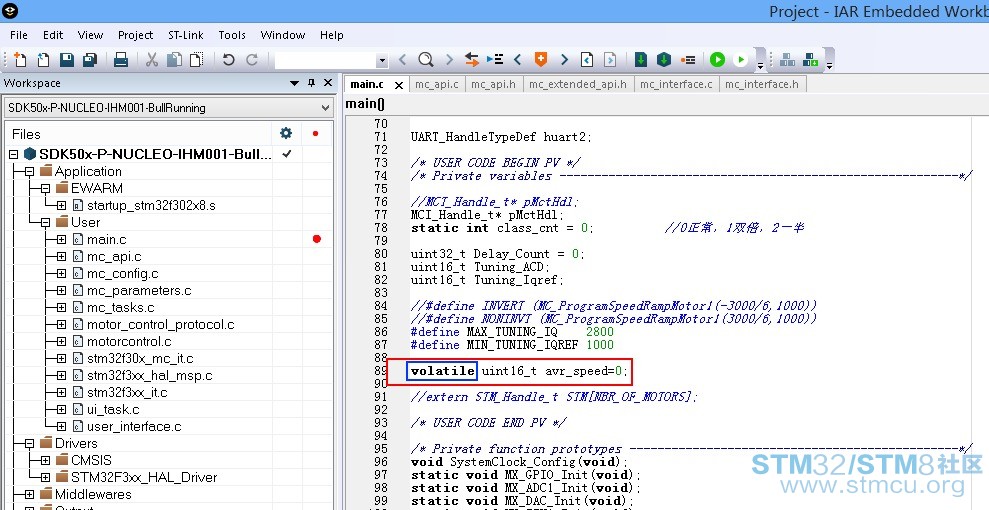
Task: Create a new document with toolbar icon
Action: [20, 60]
